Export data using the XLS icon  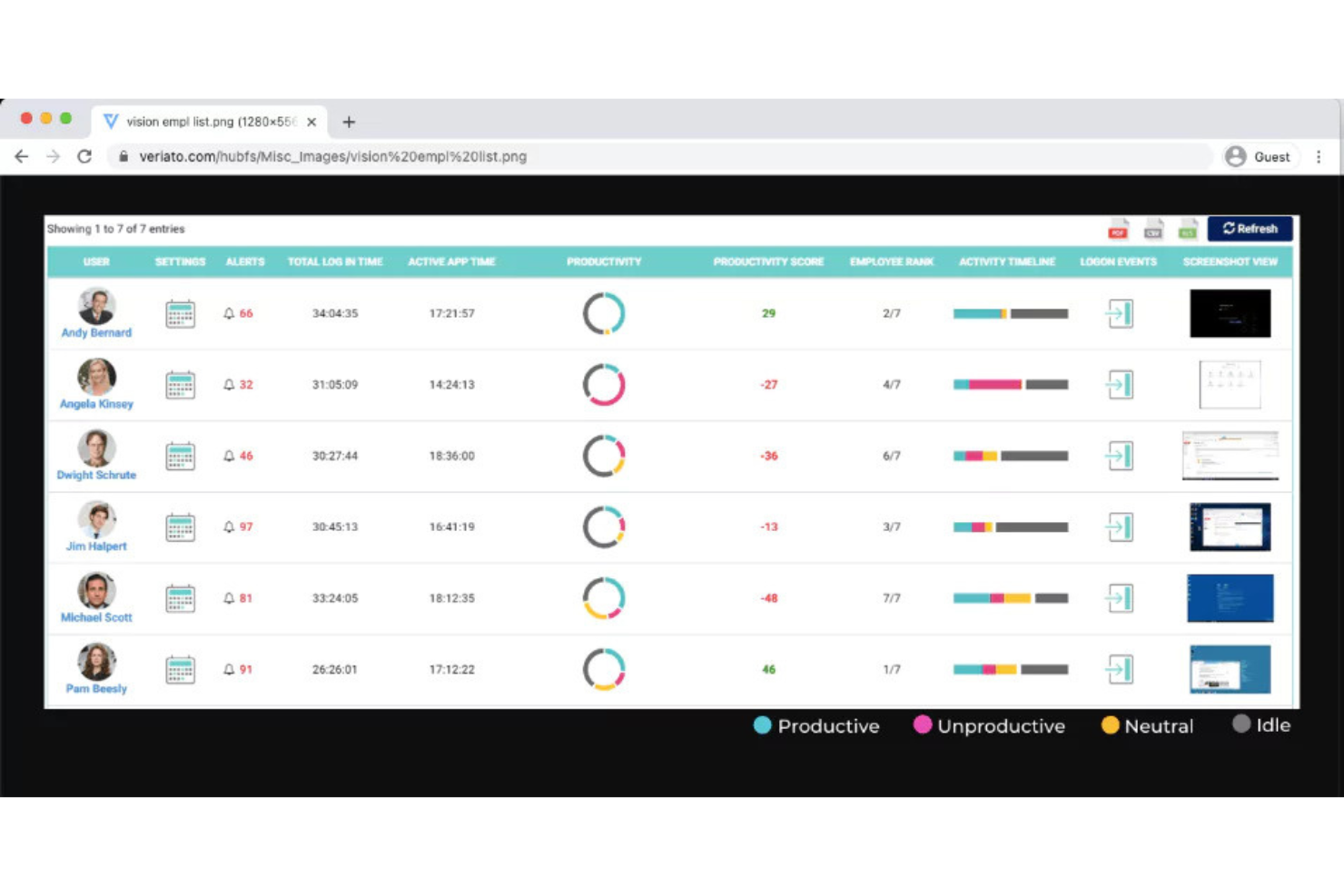[x=1186, y=229]
